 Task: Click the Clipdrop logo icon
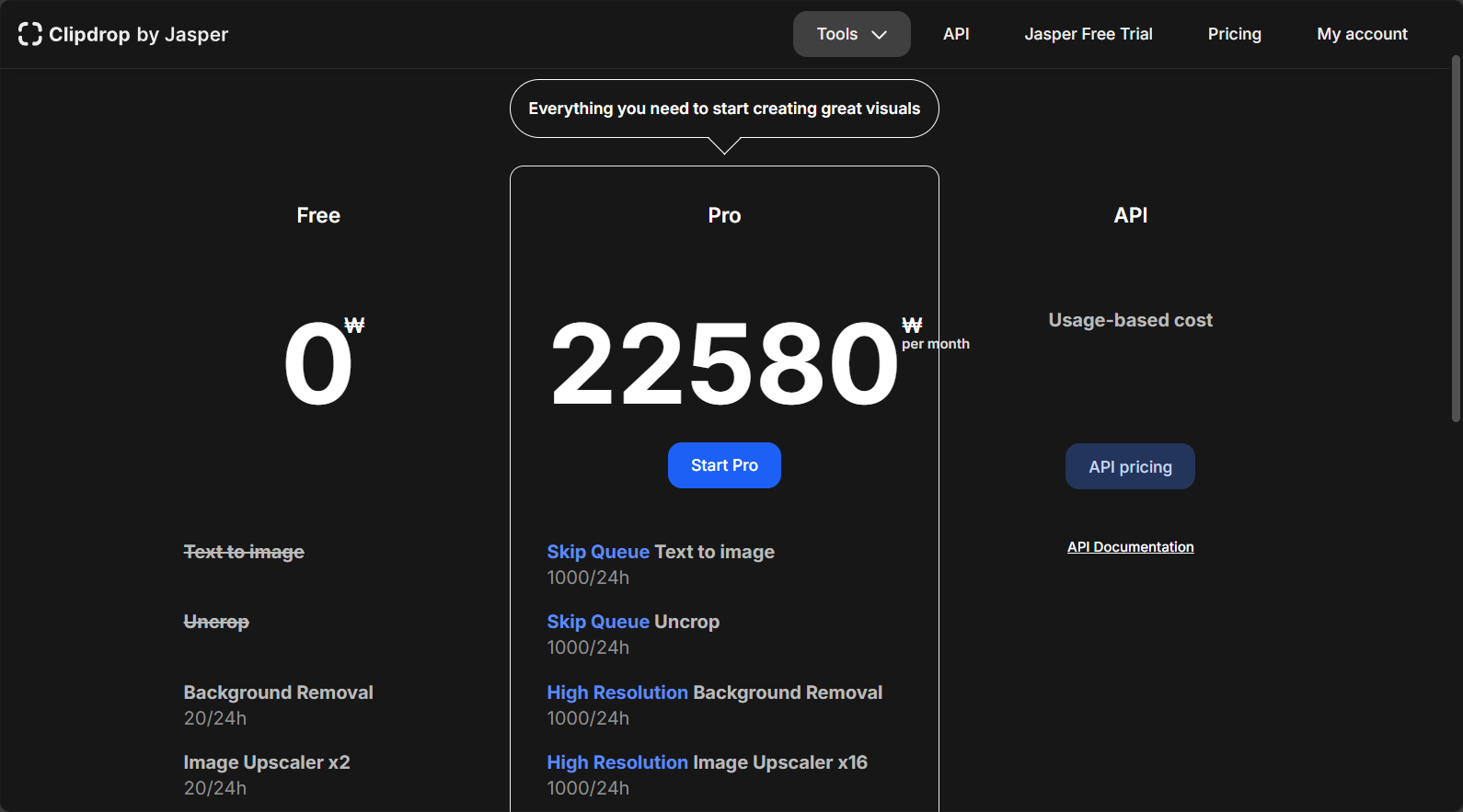tap(30, 34)
